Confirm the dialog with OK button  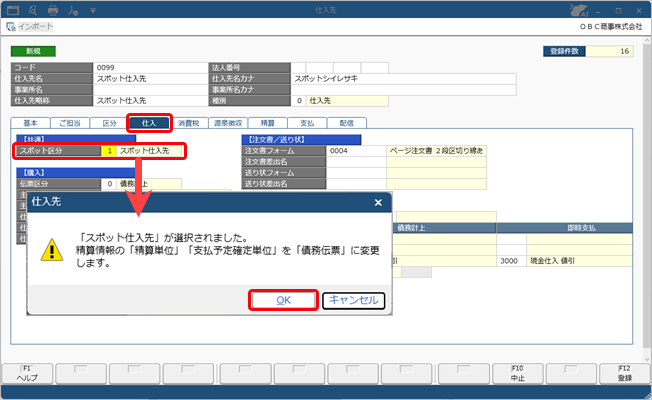pos(284,300)
